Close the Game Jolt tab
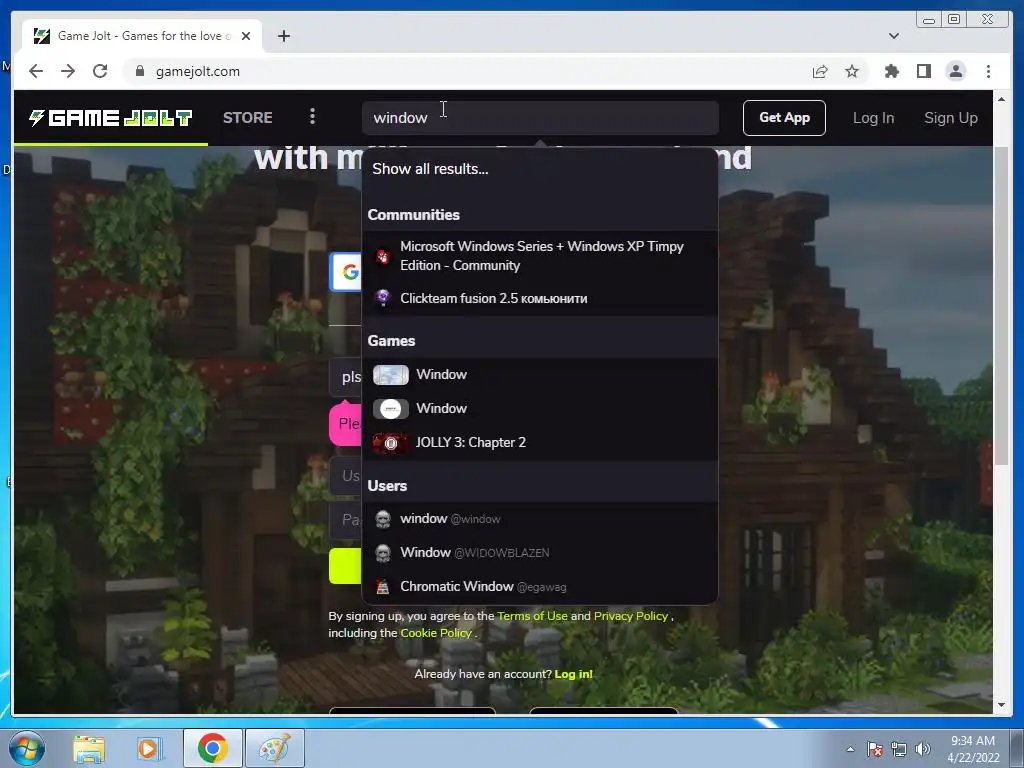This screenshot has height=768, width=1024. [x=246, y=36]
